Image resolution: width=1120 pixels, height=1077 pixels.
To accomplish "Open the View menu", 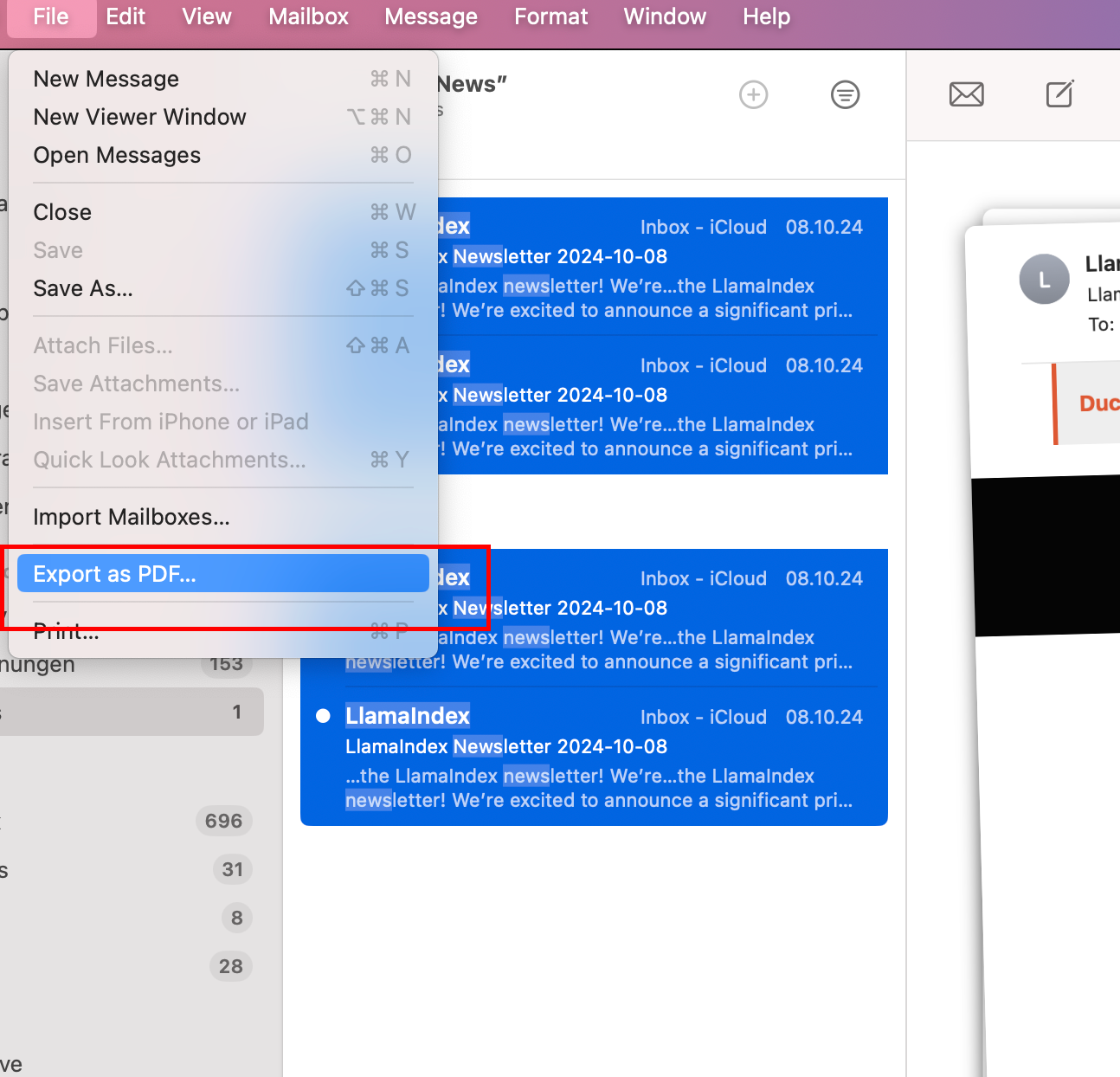I will [207, 16].
